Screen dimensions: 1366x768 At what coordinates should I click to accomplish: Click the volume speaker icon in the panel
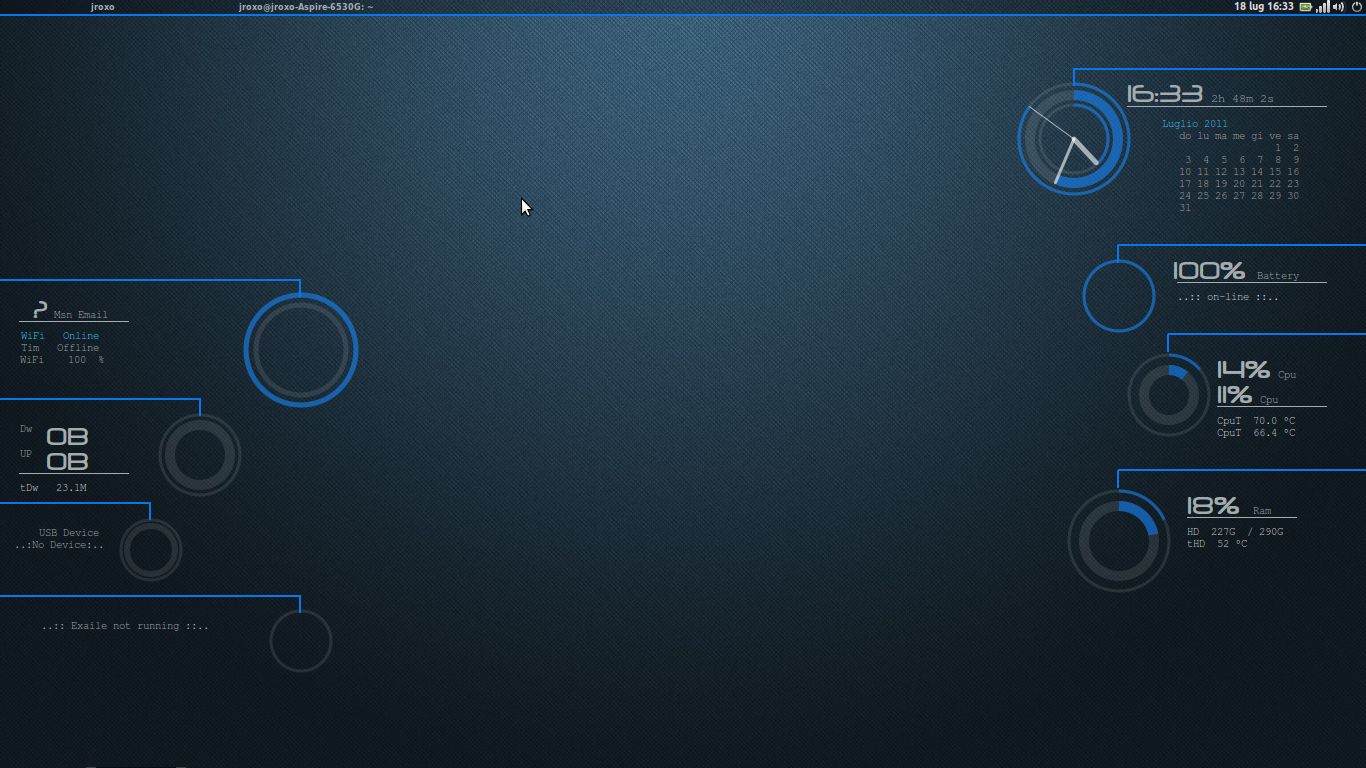1338,7
